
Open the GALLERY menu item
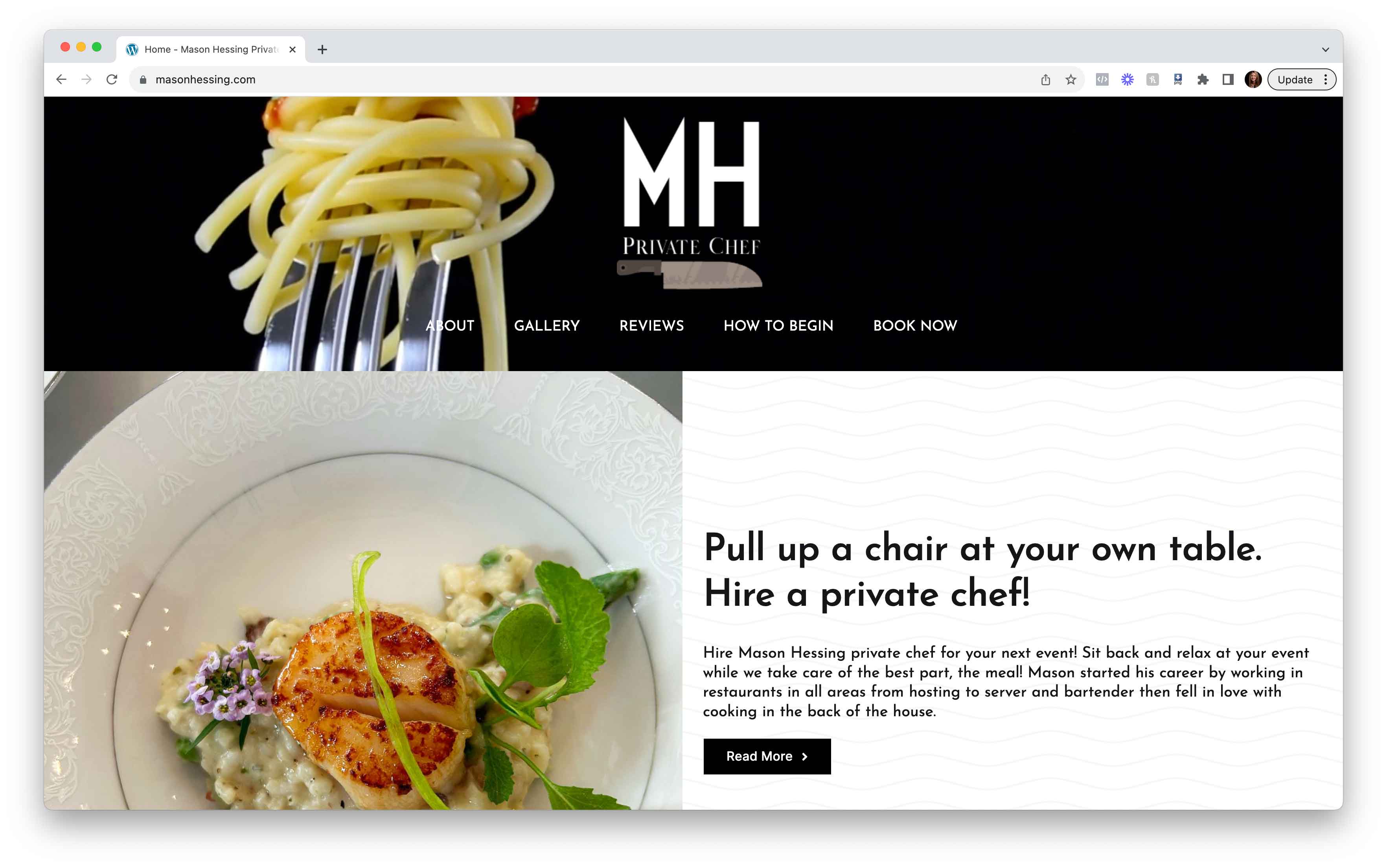[546, 325]
